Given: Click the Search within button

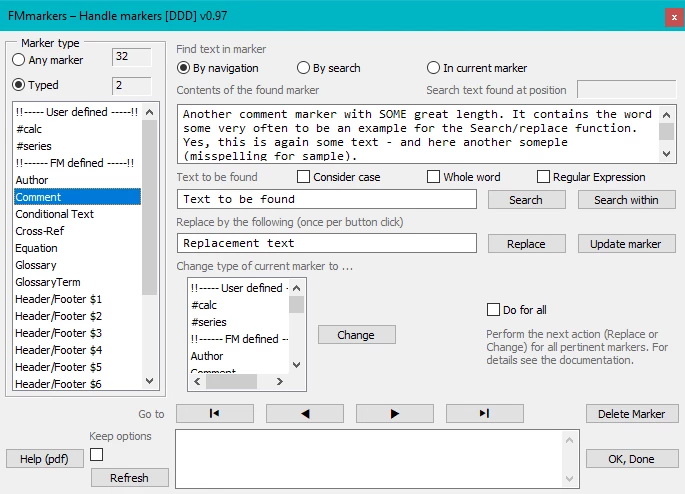Looking at the screenshot, I should 626,200.
